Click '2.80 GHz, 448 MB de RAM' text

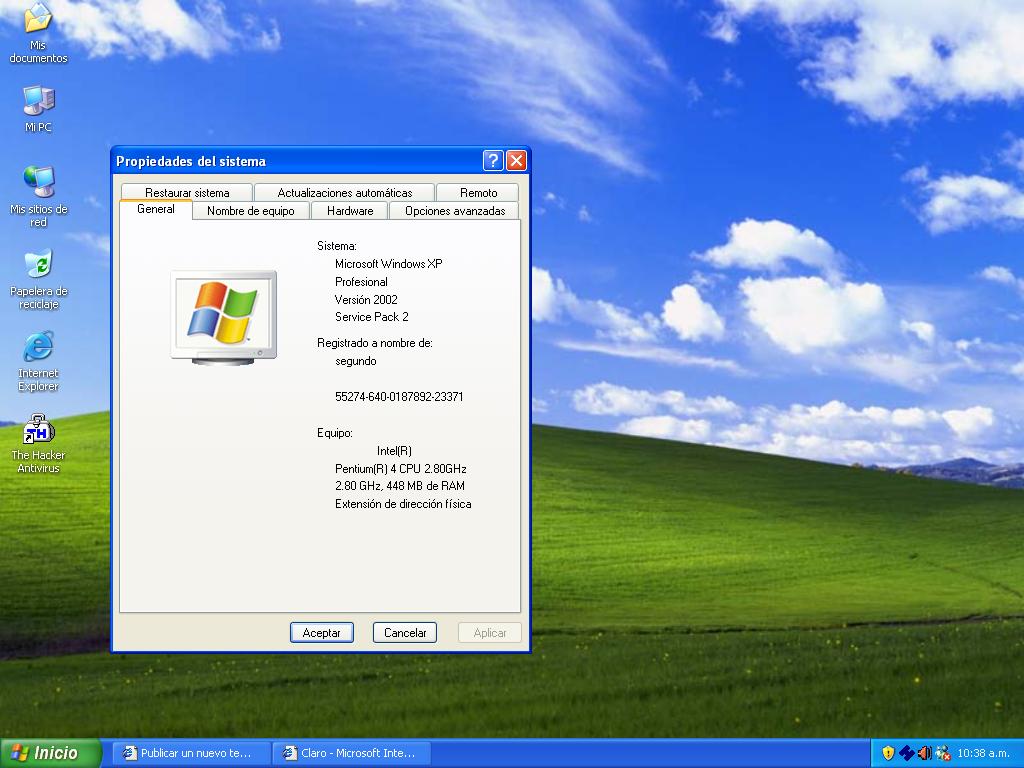point(400,486)
